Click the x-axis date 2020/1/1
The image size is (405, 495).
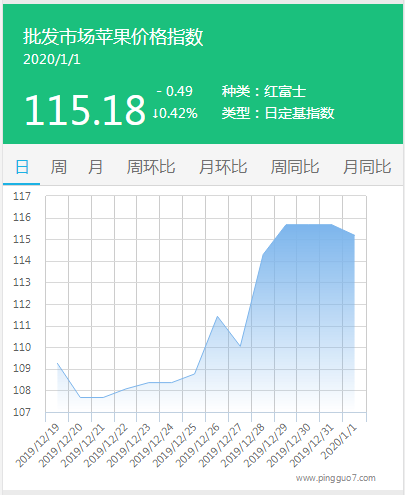[x=339, y=442]
